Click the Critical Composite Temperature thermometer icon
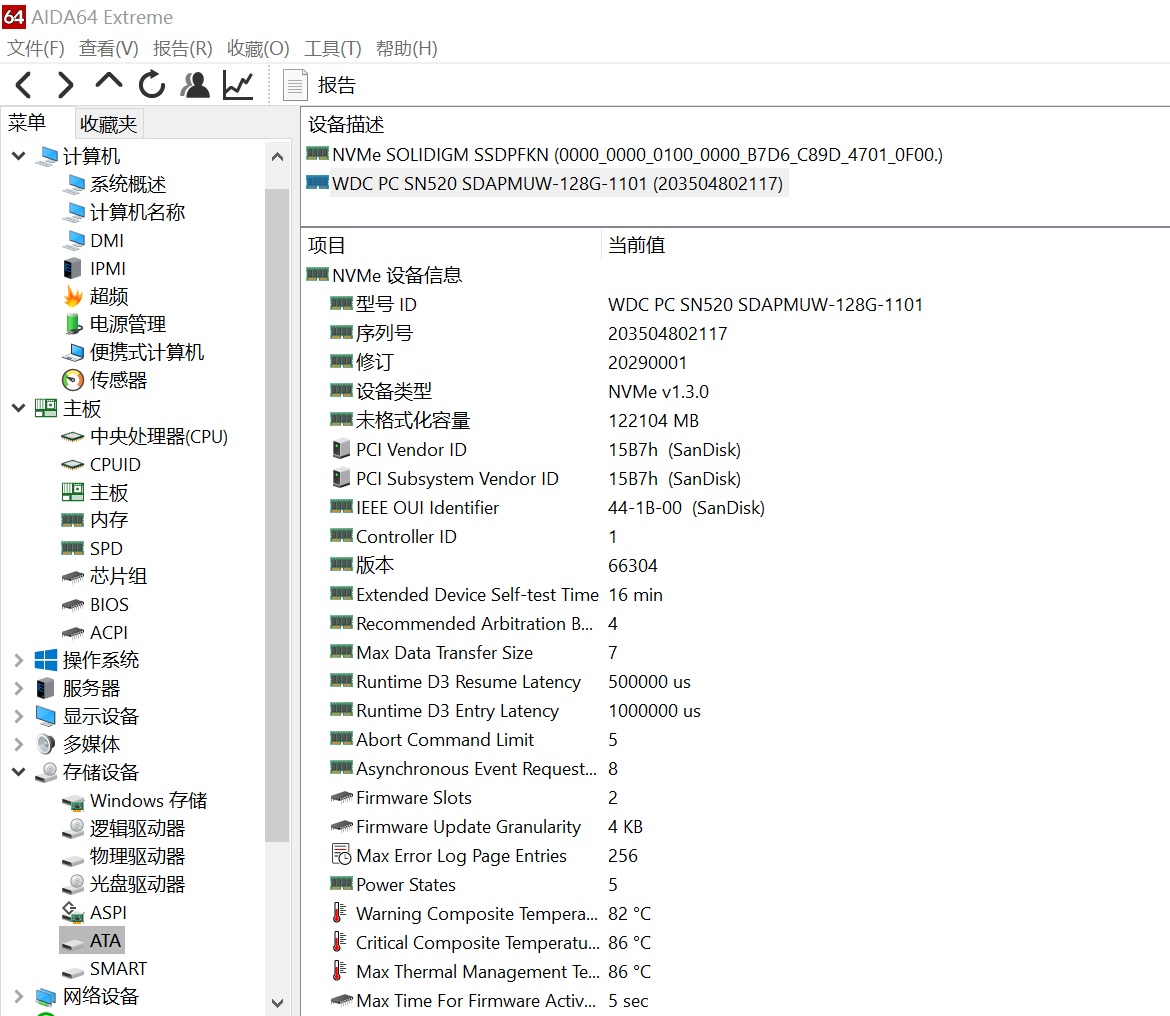This screenshot has height=1016, width=1170. (x=340, y=942)
